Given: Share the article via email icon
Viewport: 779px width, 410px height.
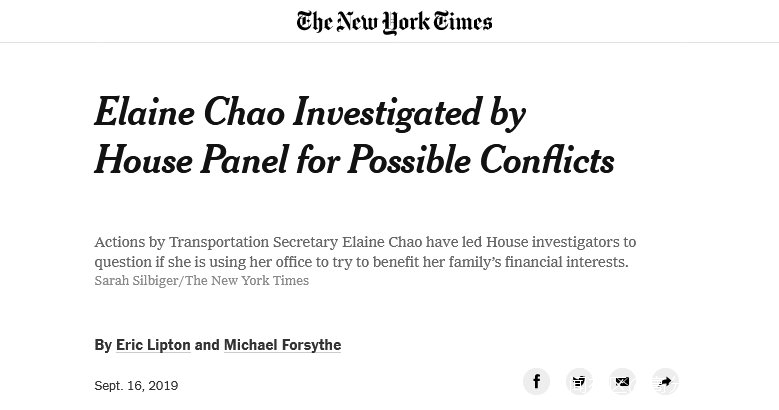Looking at the screenshot, I should coord(622,381).
